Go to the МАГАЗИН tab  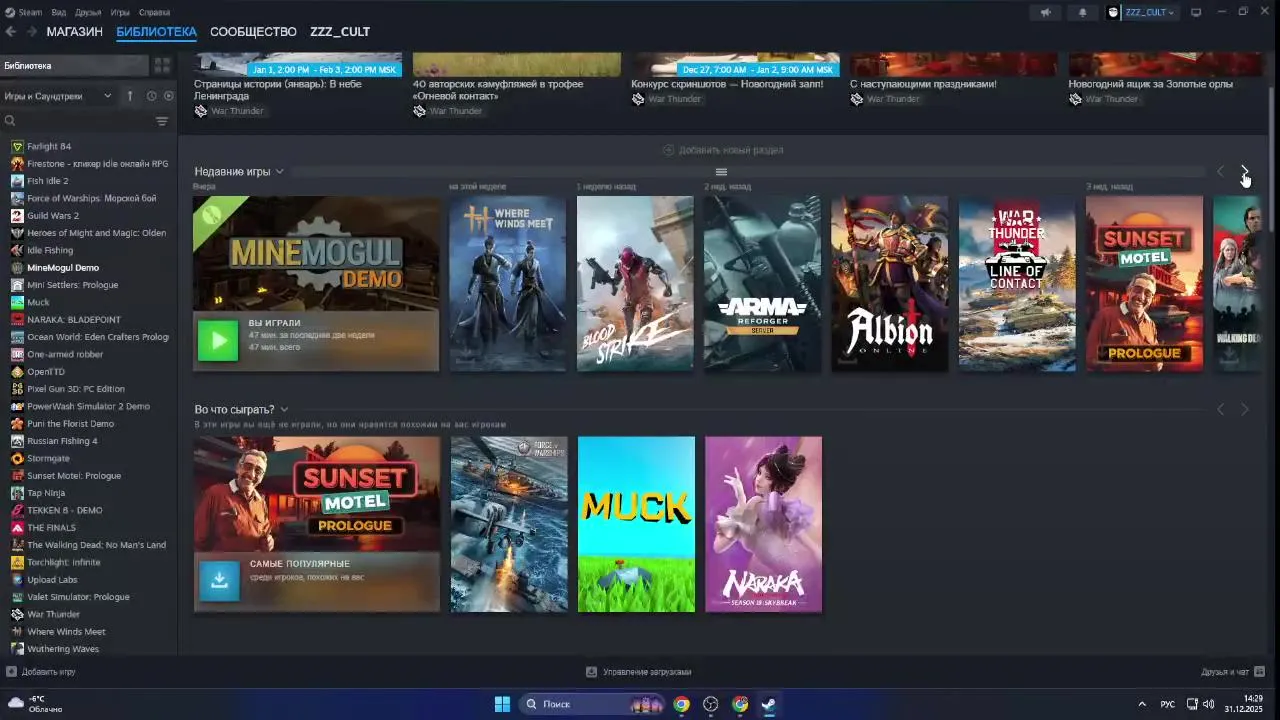pyautogui.click(x=74, y=32)
